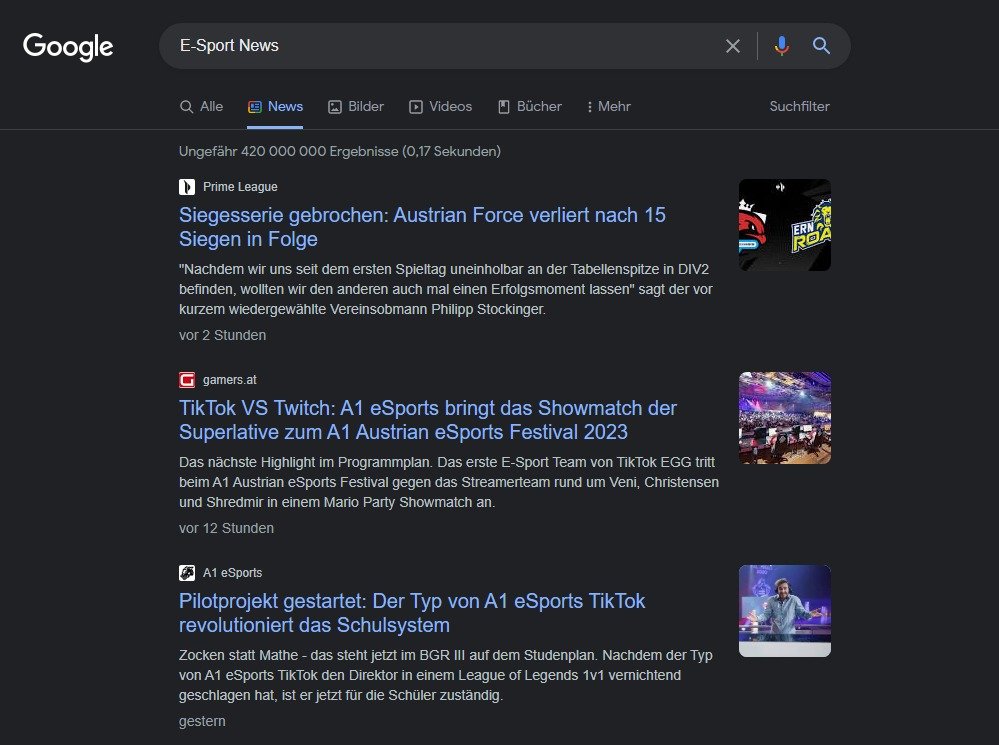Click the A1 eSports source name
The image size is (999, 745).
point(233,573)
